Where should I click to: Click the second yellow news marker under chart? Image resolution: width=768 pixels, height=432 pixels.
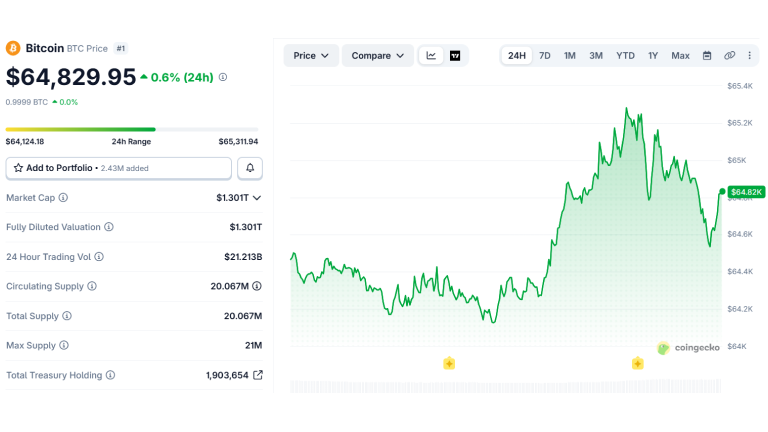click(x=637, y=363)
